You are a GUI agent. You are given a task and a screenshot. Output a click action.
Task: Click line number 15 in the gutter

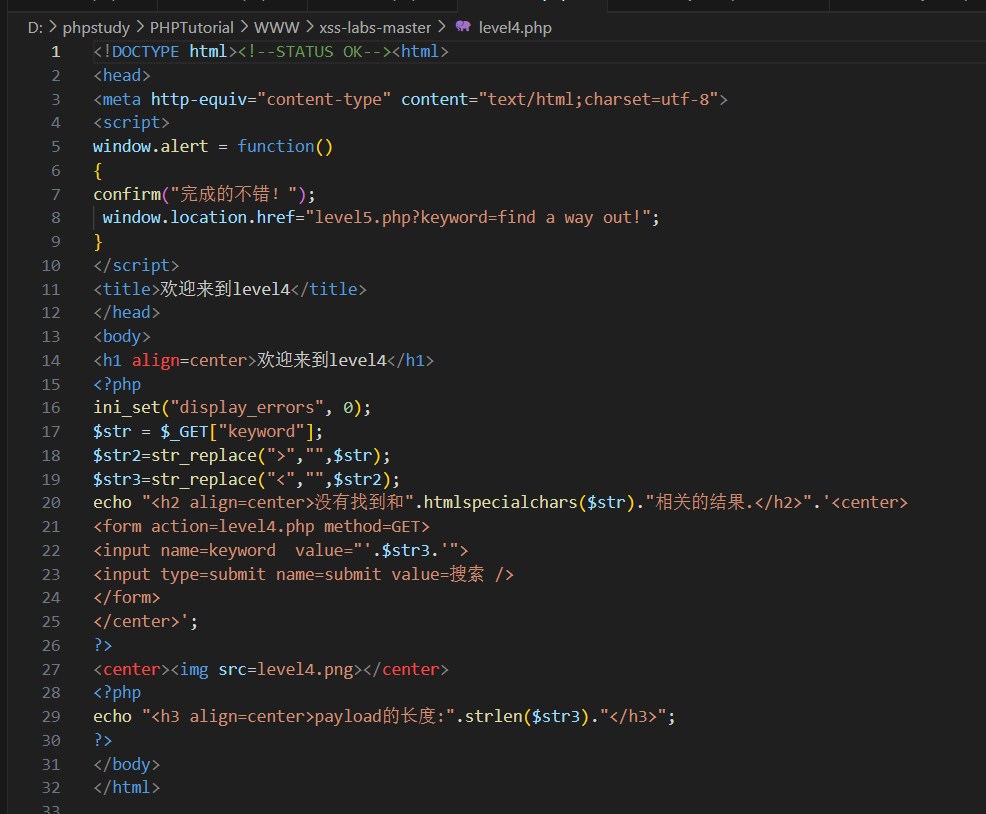pos(51,384)
